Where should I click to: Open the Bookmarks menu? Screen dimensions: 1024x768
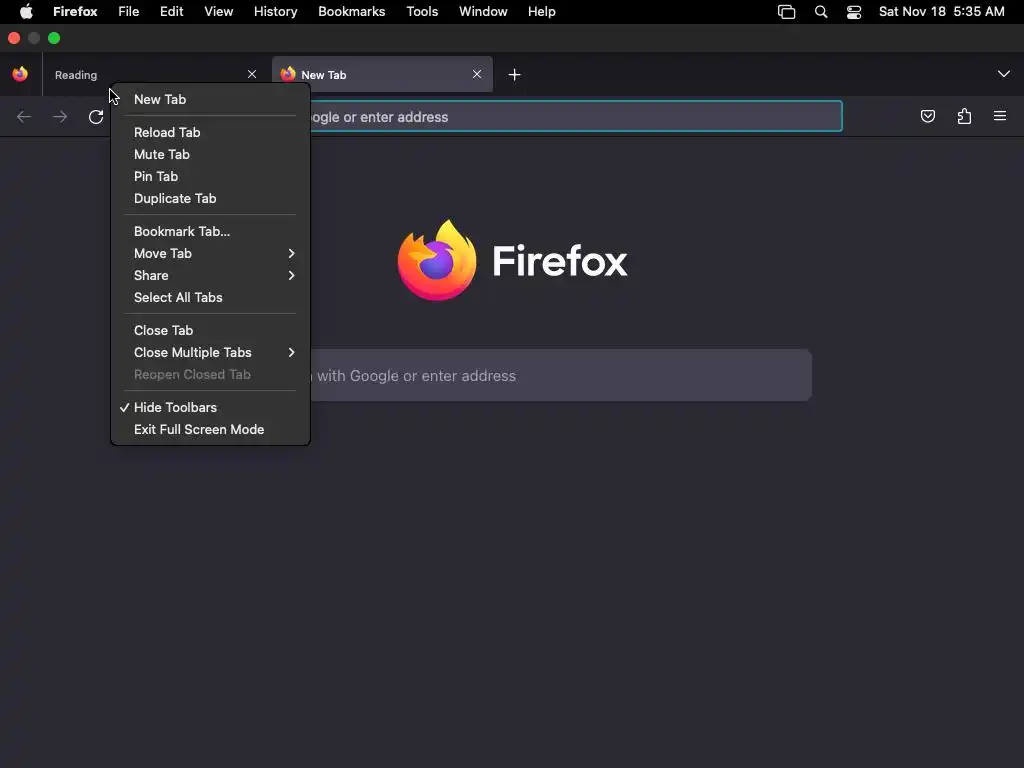tap(351, 12)
